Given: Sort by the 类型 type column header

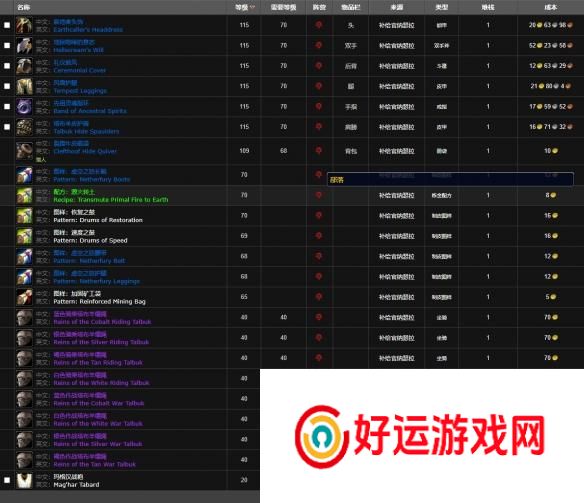Looking at the screenshot, I should click(x=441, y=7).
